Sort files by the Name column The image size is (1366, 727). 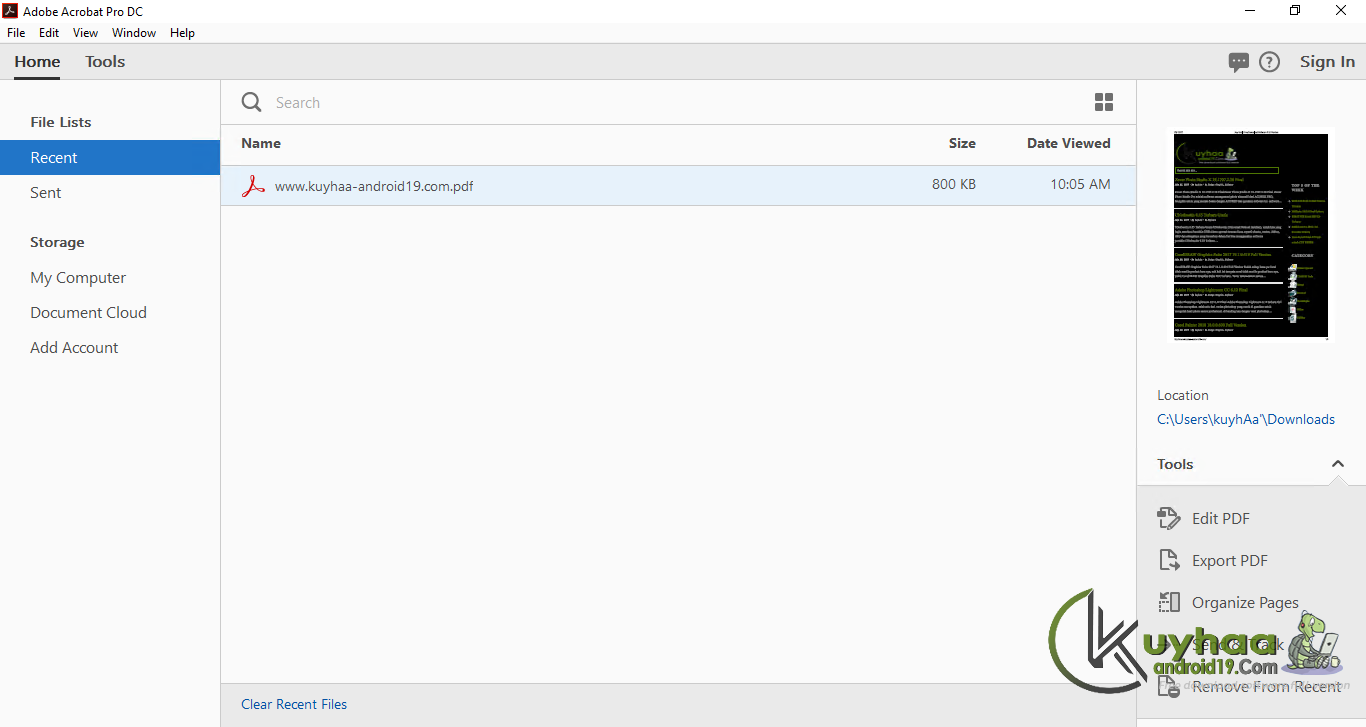point(261,143)
